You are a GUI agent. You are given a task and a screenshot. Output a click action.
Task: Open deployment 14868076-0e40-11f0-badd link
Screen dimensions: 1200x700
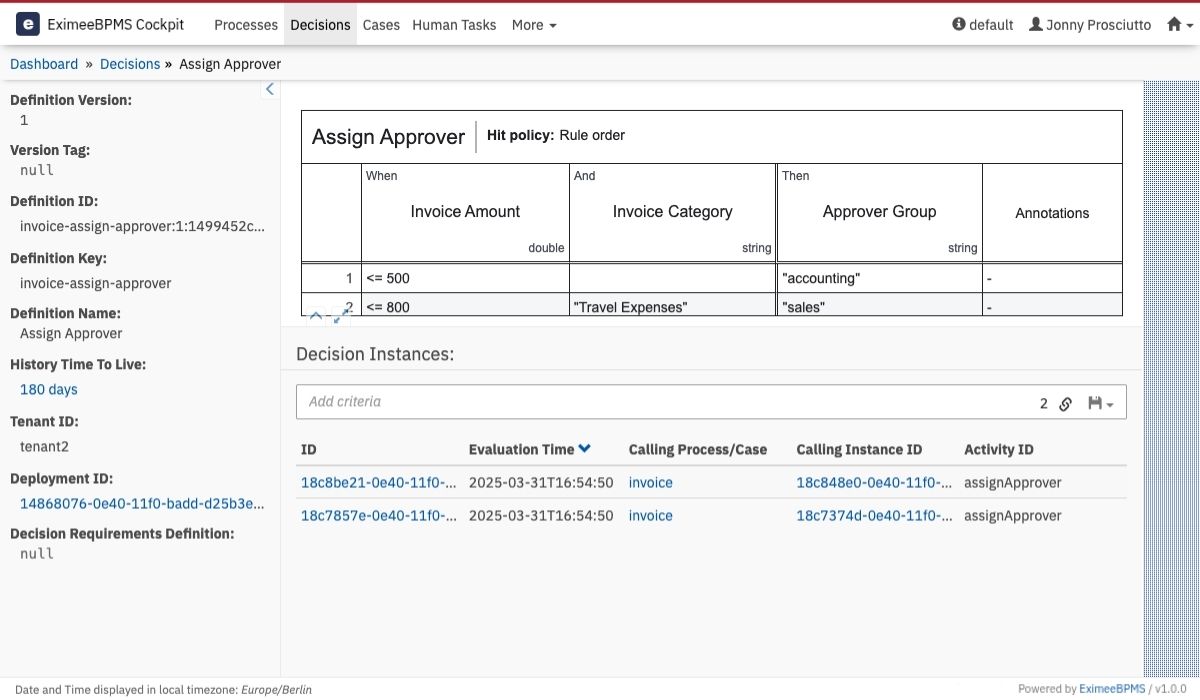[x=143, y=503]
